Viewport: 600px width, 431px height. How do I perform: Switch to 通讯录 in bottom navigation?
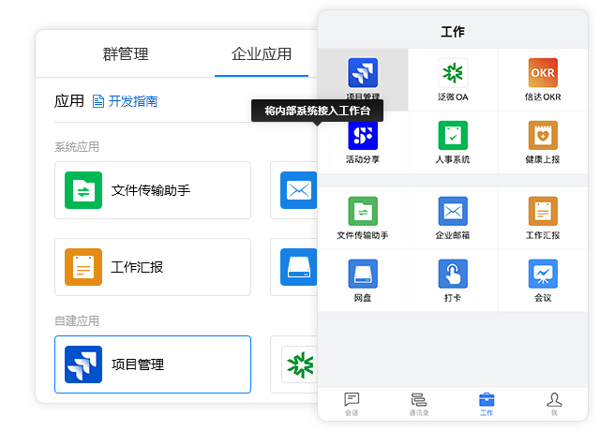(x=419, y=402)
